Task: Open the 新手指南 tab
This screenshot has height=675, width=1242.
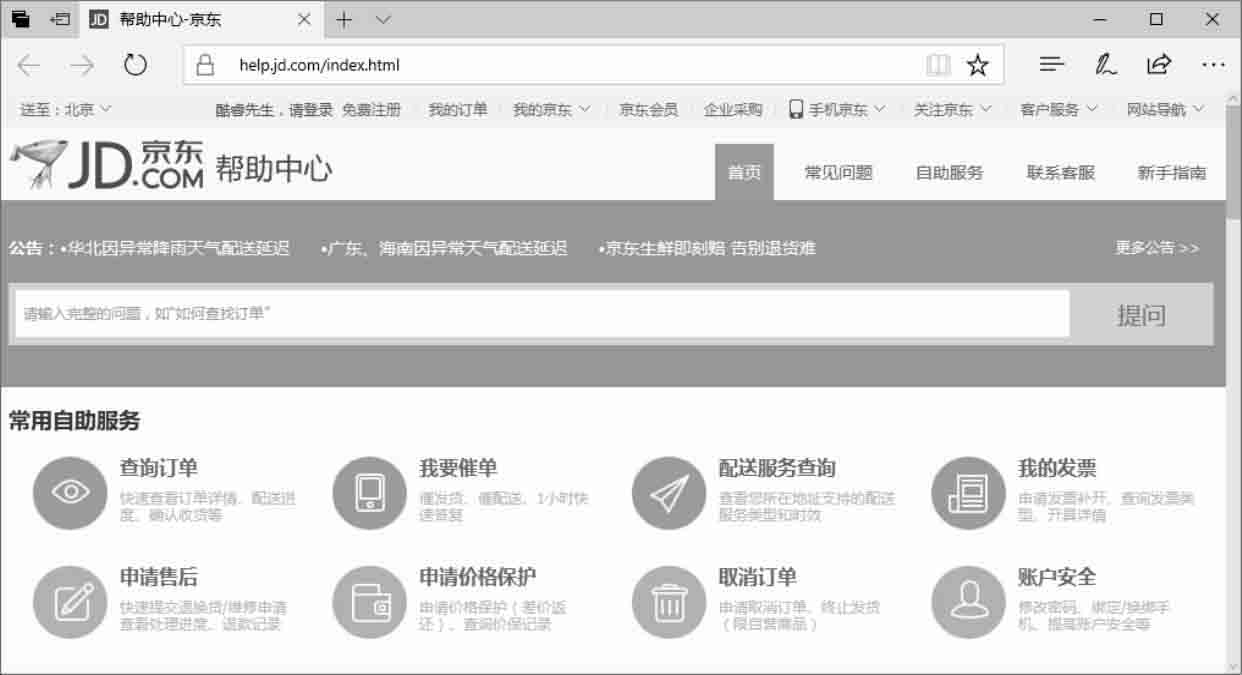Action: pyautogui.click(x=1172, y=172)
